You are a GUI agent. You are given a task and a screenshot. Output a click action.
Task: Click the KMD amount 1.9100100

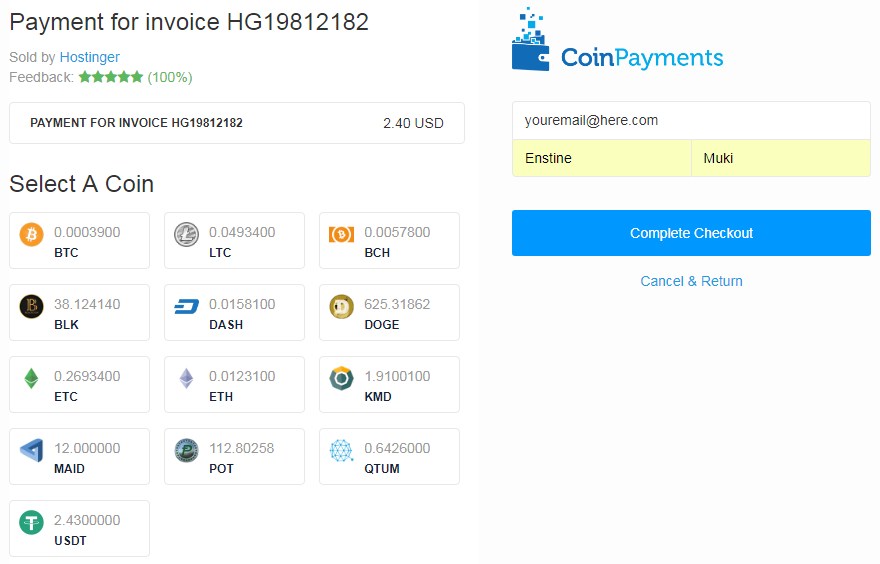click(x=397, y=376)
